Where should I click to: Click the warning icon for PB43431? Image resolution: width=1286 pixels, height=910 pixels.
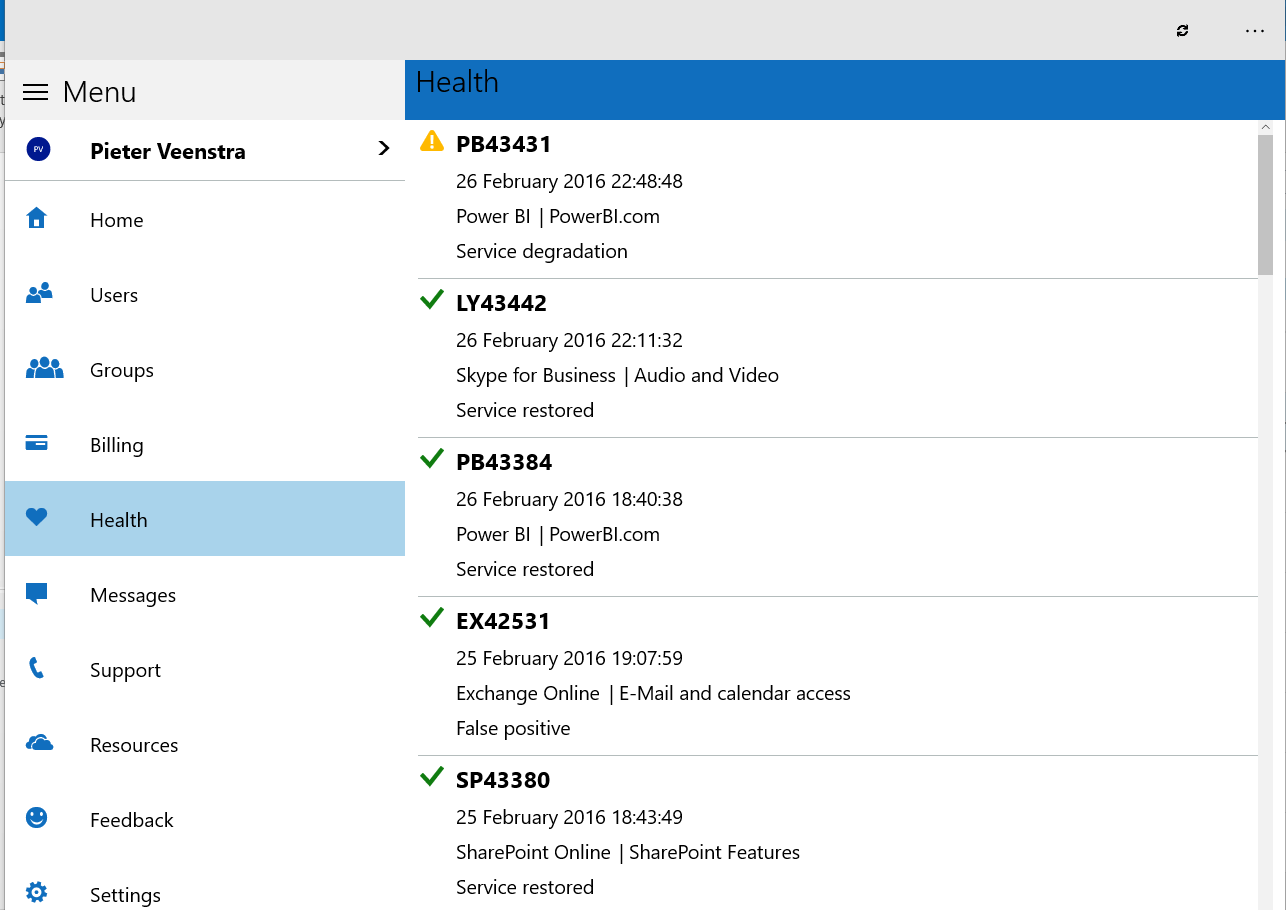coord(432,141)
